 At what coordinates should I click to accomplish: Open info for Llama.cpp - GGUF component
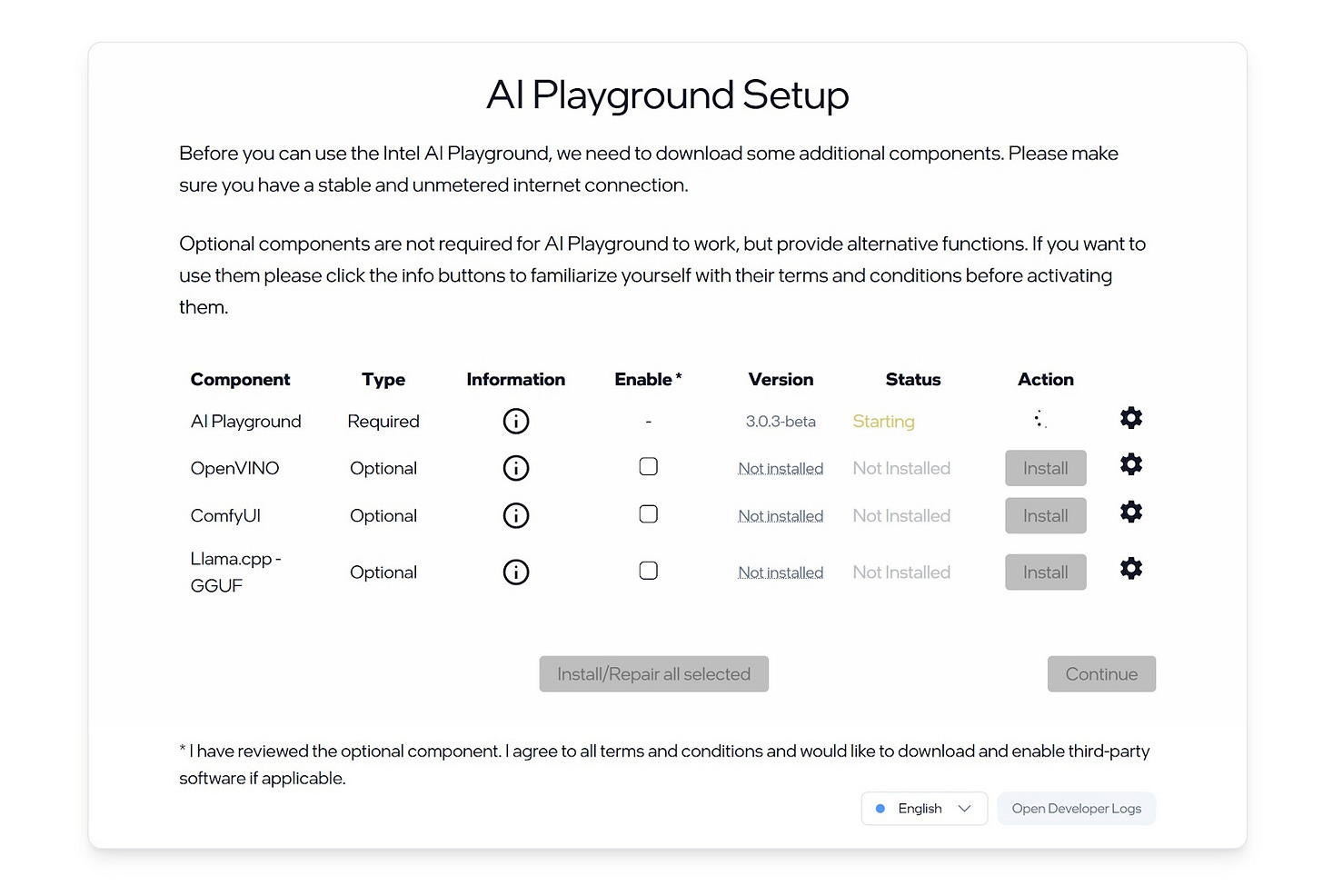[x=516, y=572]
